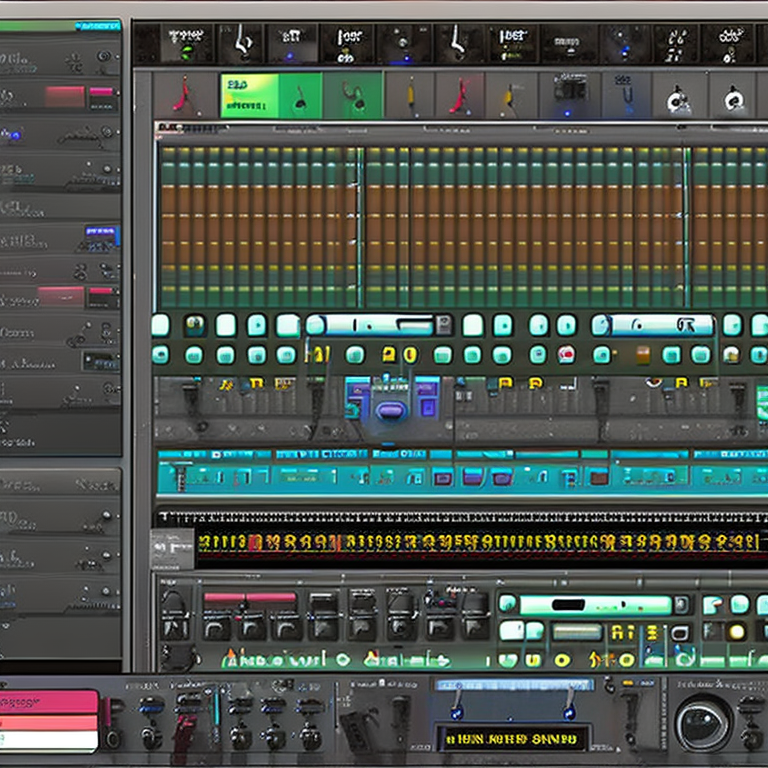This screenshot has width=768, height=768.
Task: Select the green highlighted cell with yellow text
Action: pos(249,95)
